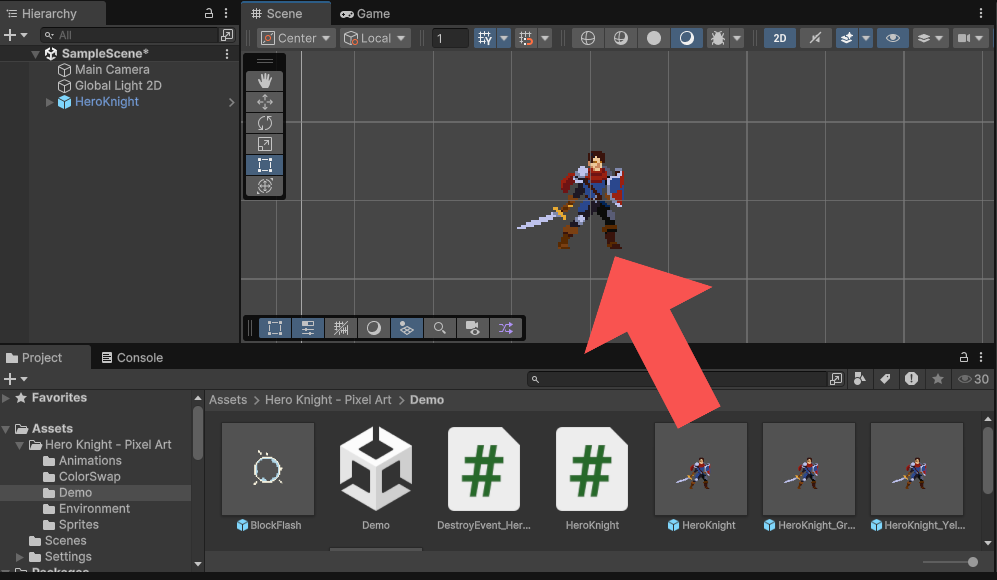Expand the HeroKnight object in Hierarchy
The image size is (997, 580).
pyautogui.click(x=49, y=102)
